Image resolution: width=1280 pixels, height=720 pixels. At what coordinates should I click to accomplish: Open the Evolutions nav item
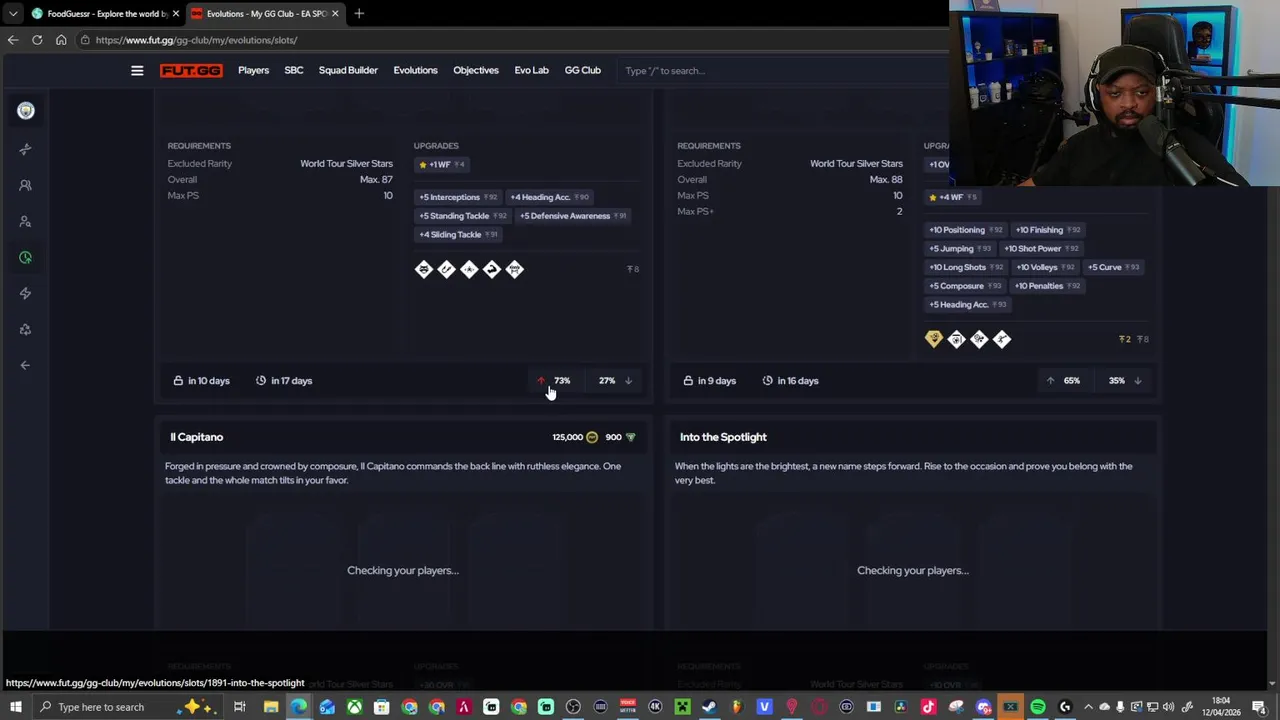[415, 70]
